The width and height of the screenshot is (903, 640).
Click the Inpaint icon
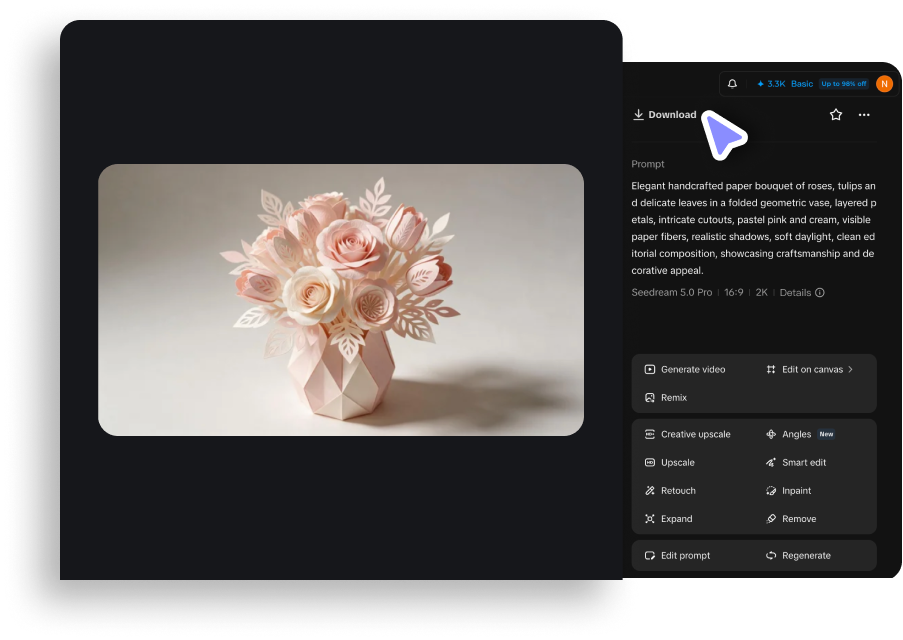point(771,491)
